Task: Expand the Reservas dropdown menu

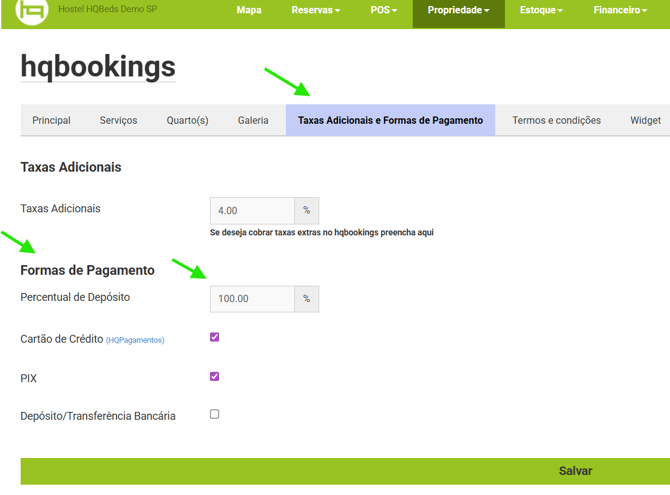Action: [315, 10]
